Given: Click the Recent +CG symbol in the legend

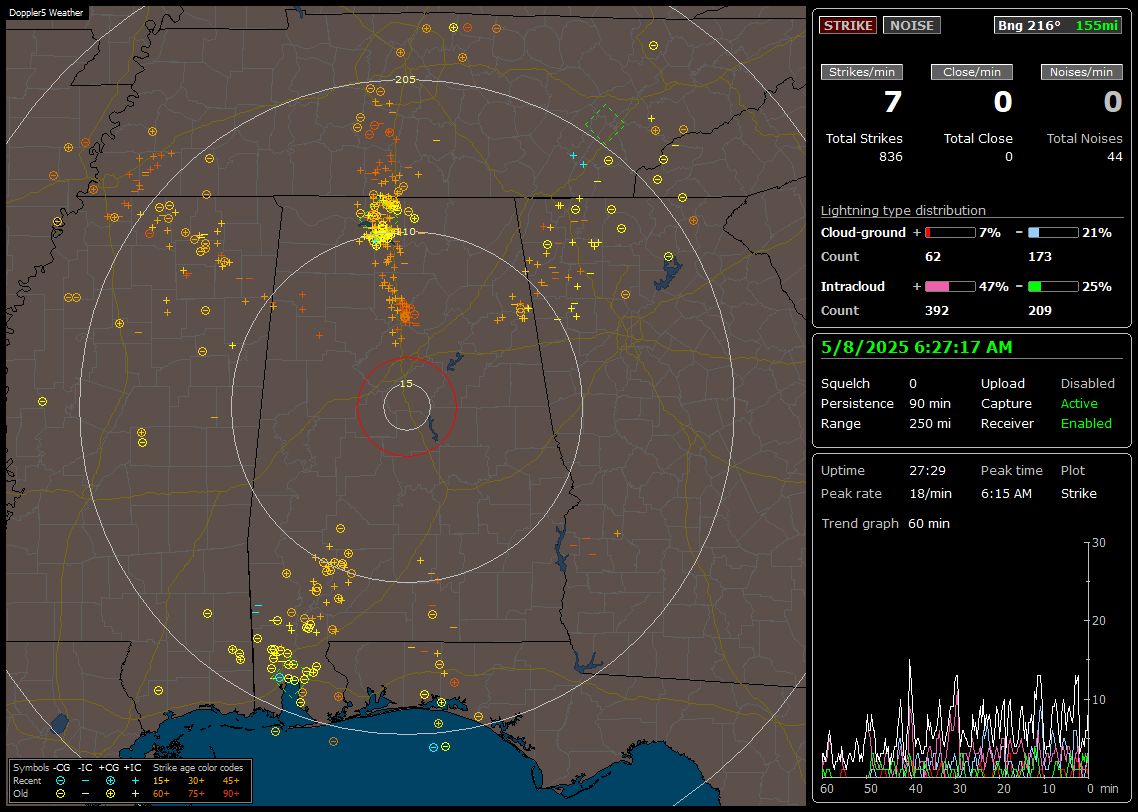Looking at the screenshot, I should click(x=110, y=781).
